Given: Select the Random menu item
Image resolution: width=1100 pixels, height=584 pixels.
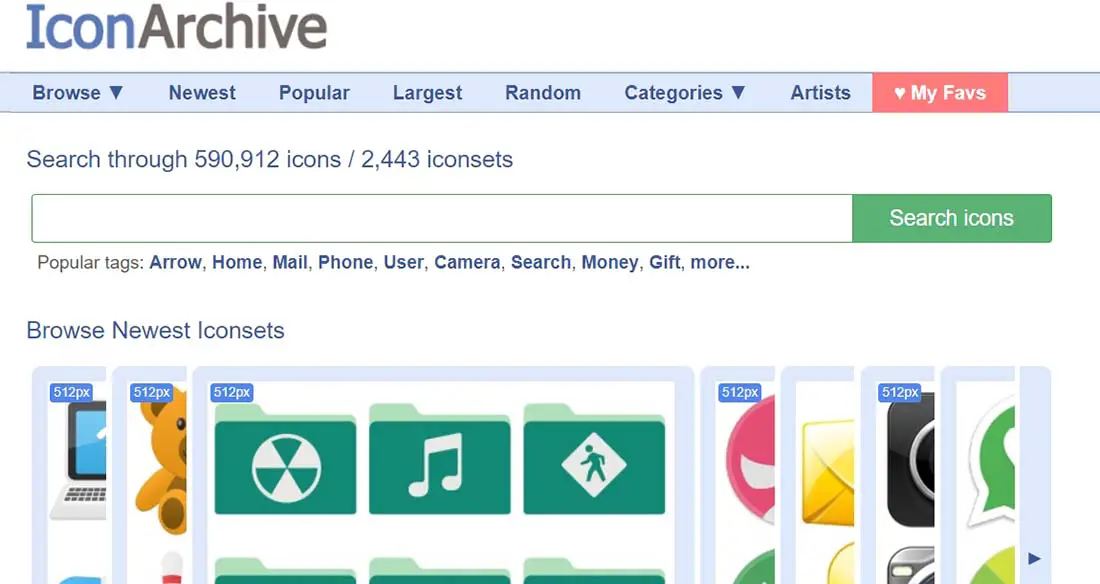Looking at the screenshot, I should [x=543, y=93].
